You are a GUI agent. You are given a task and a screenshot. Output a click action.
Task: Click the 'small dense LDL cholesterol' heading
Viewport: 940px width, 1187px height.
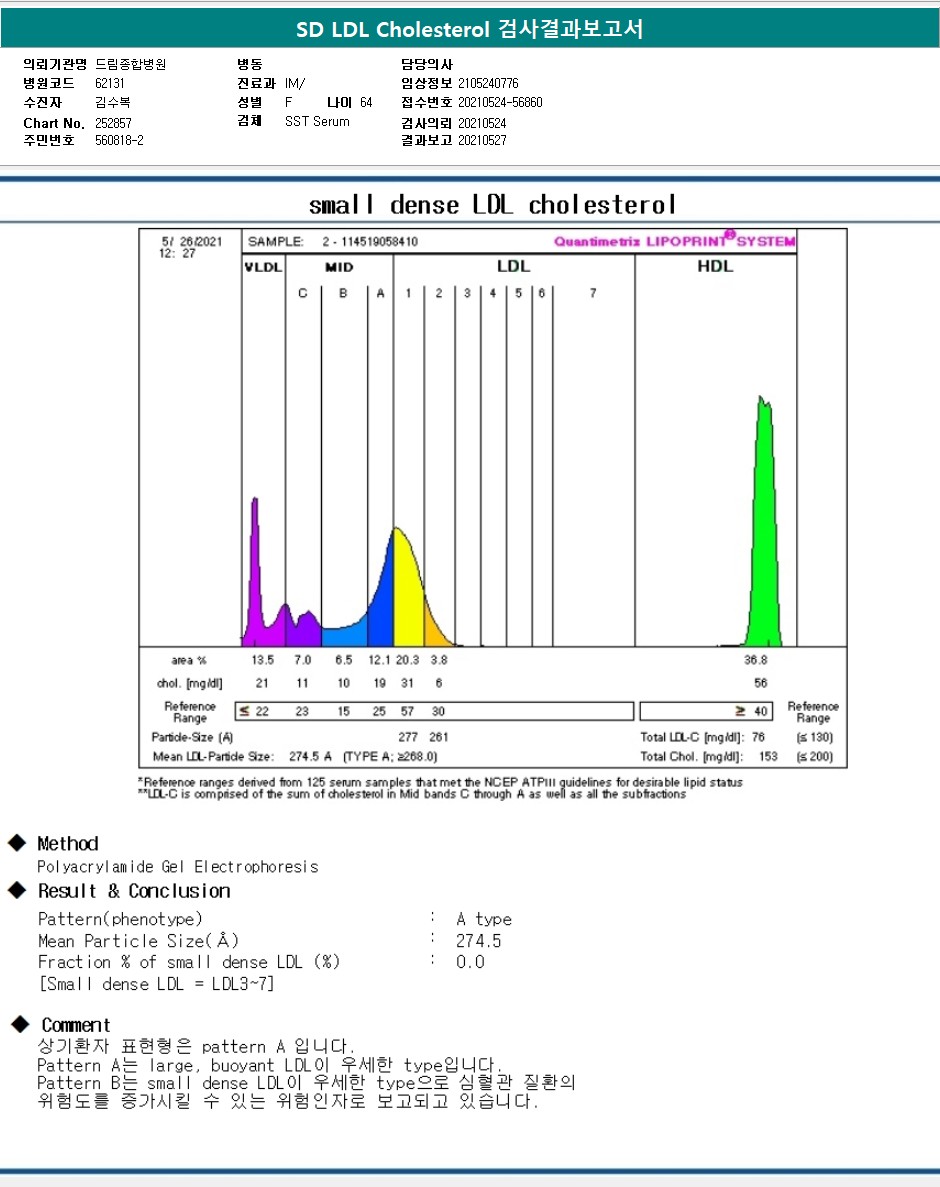point(492,205)
